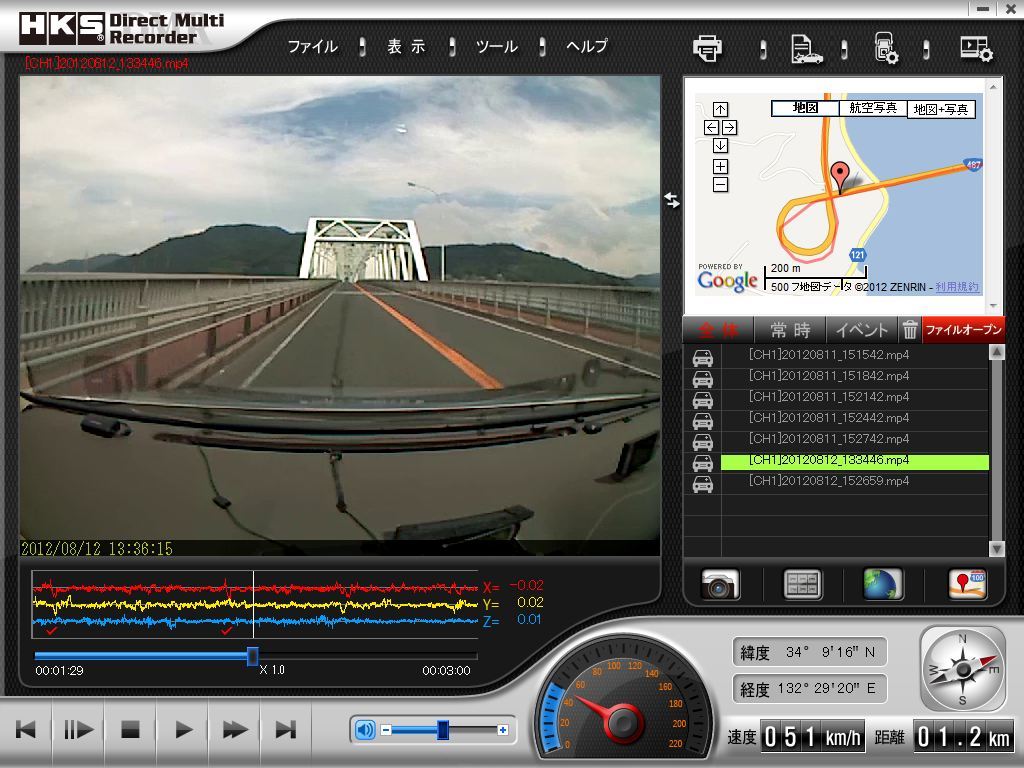Increase volume with the plus button

[x=502, y=730]
